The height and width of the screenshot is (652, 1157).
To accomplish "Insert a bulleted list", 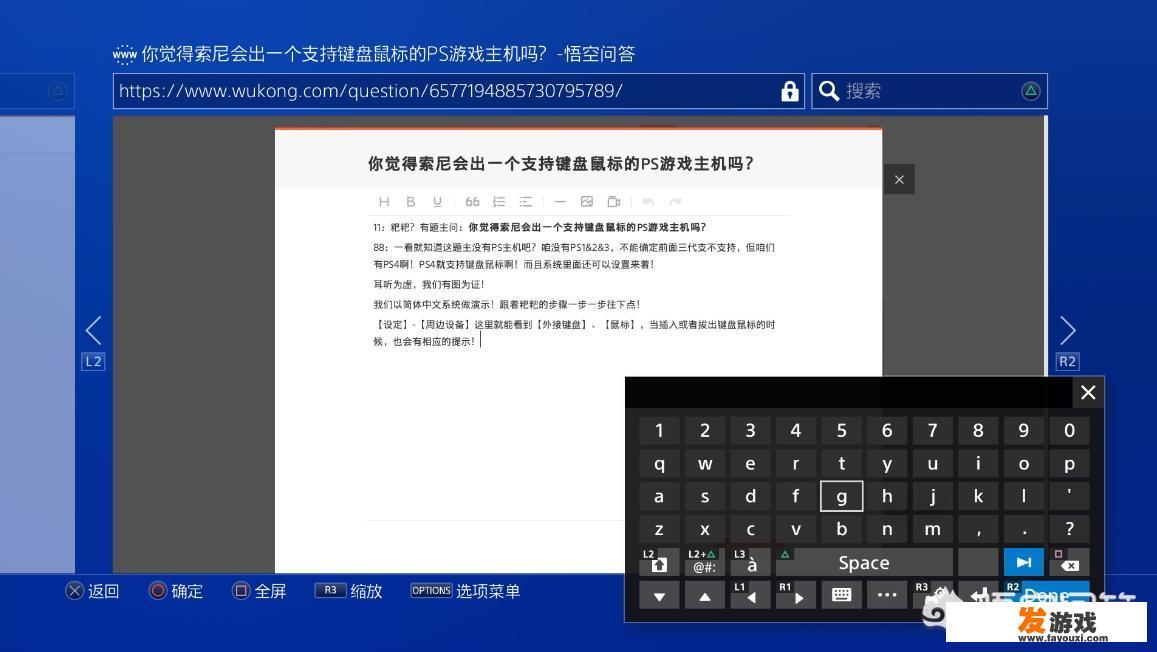I will pyautogui.click(x=525, y=201).
